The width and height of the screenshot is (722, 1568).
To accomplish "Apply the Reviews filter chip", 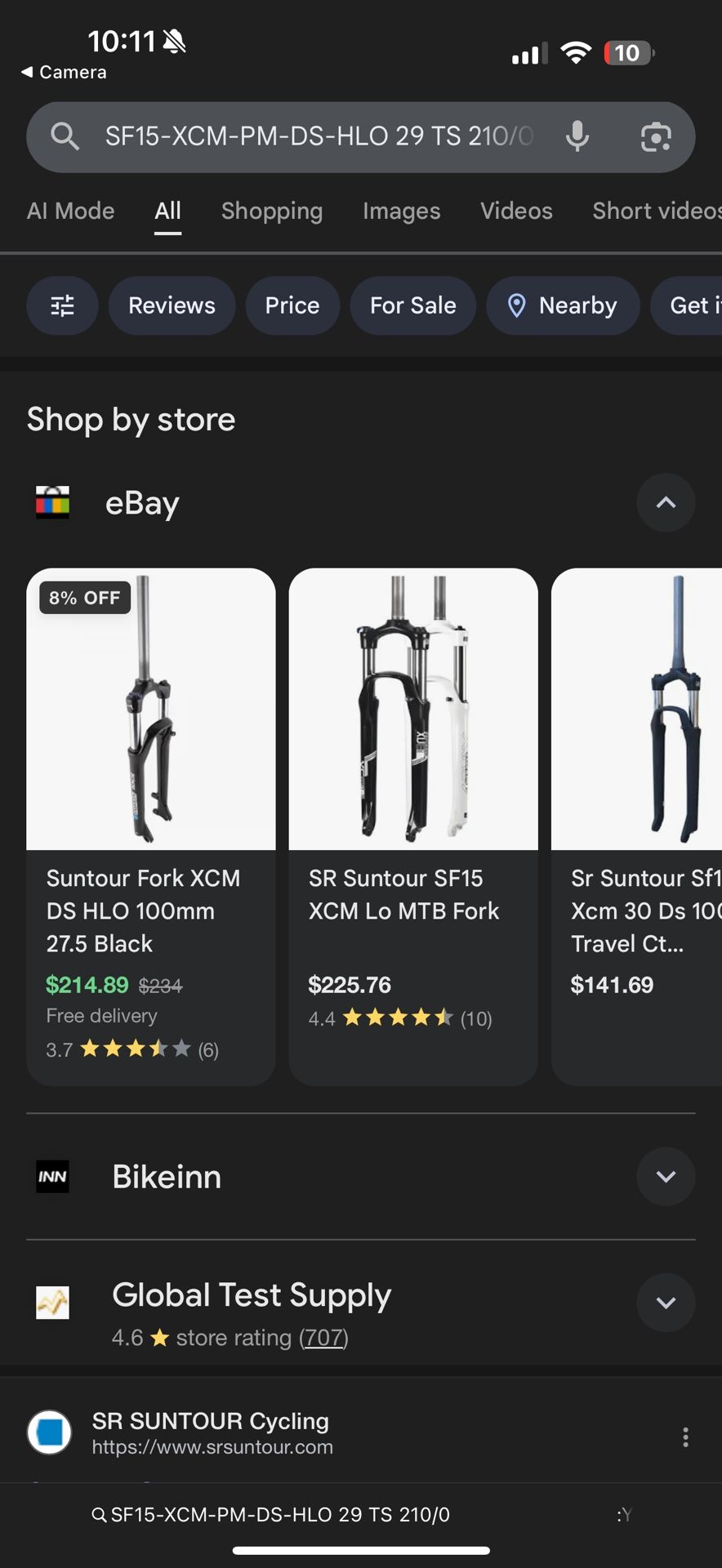I will click(172, 305).
